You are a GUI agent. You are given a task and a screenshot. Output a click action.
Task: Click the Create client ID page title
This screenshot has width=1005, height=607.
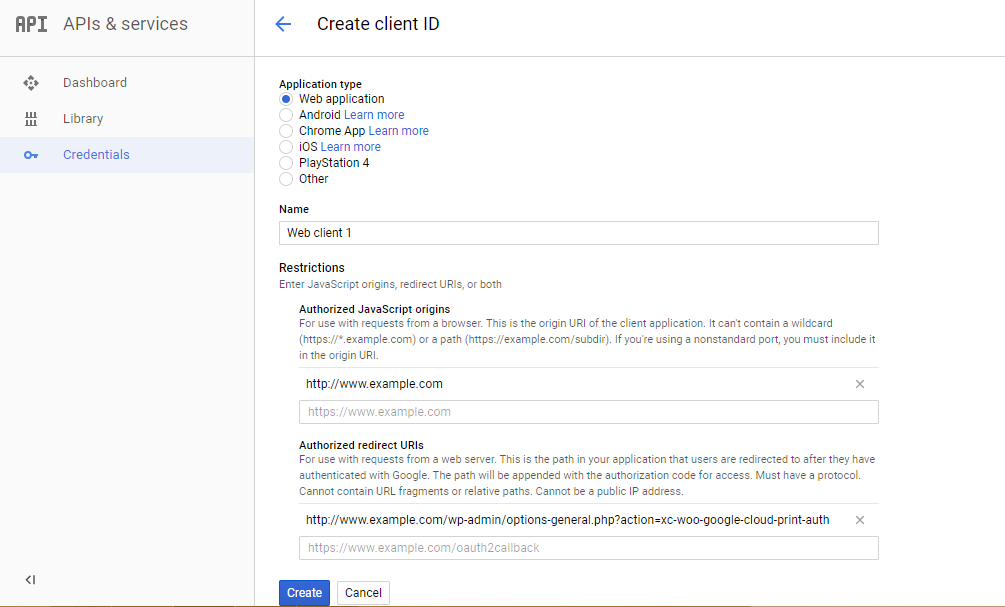click(x=378, y=24)
